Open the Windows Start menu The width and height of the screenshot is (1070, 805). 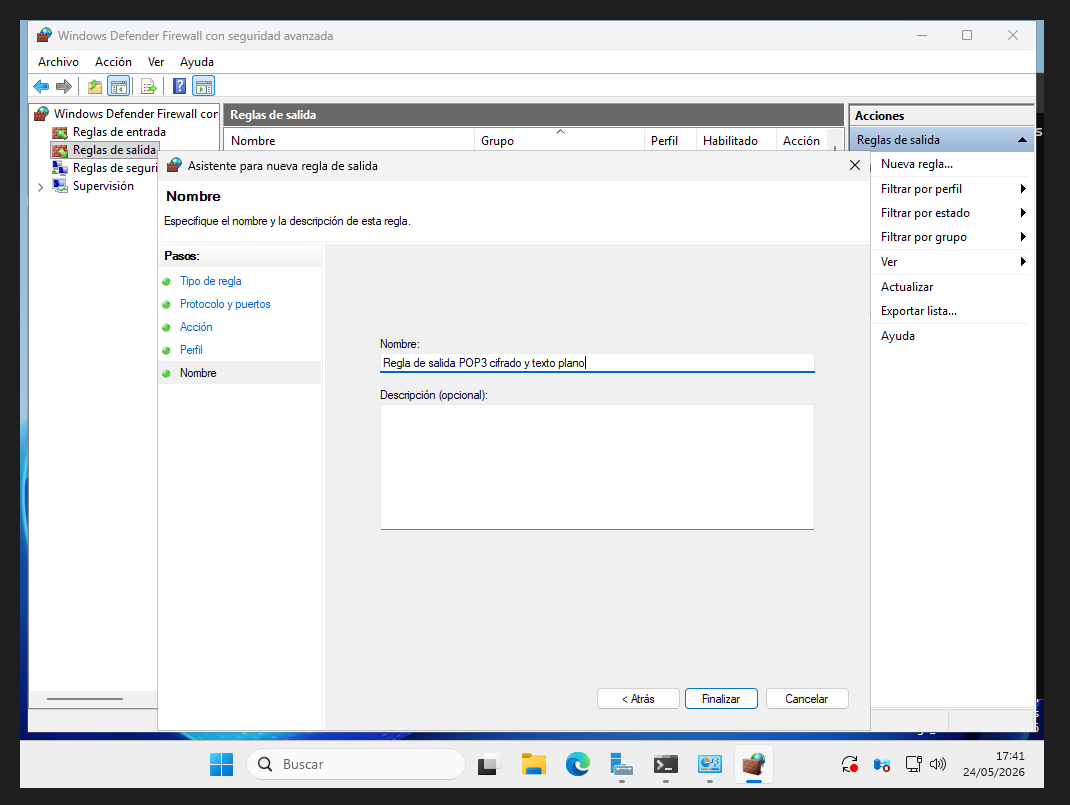221,765
